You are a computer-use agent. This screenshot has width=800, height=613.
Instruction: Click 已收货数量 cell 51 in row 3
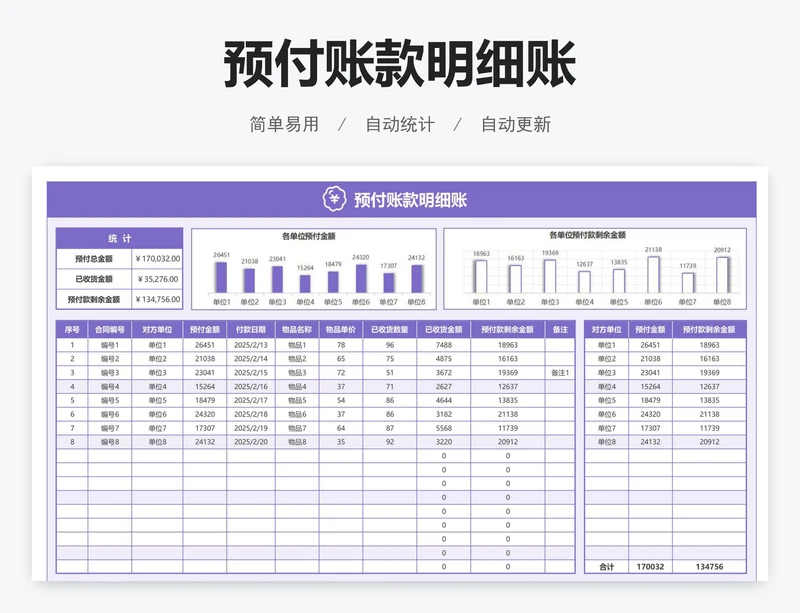coord(390,373)
